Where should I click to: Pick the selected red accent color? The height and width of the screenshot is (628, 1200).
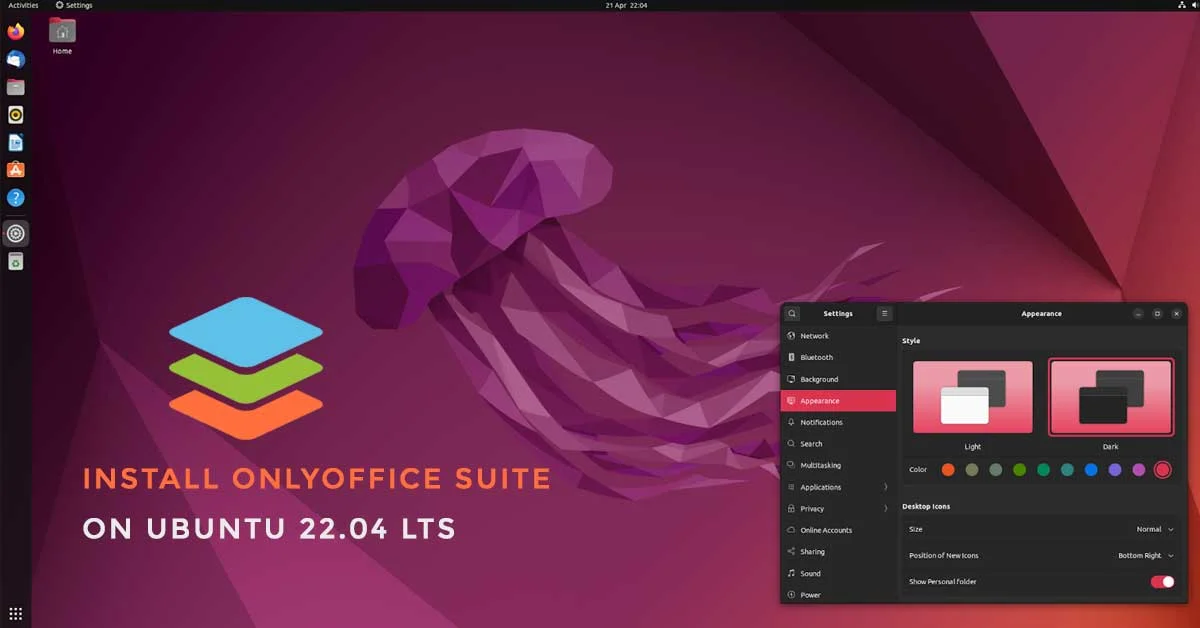(x=1163, y=470)
